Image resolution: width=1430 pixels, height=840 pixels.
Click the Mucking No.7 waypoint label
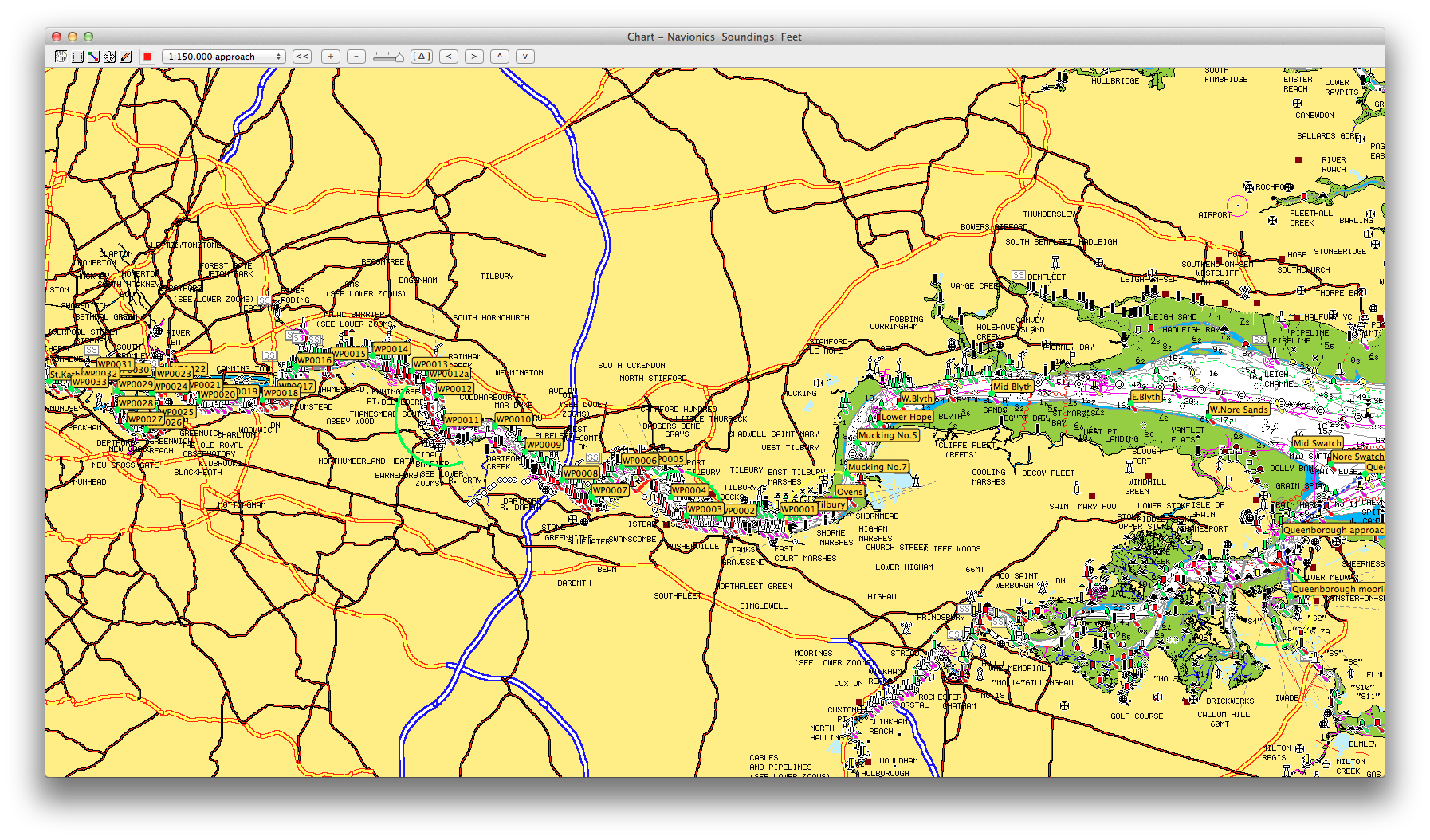click(878, 467)
